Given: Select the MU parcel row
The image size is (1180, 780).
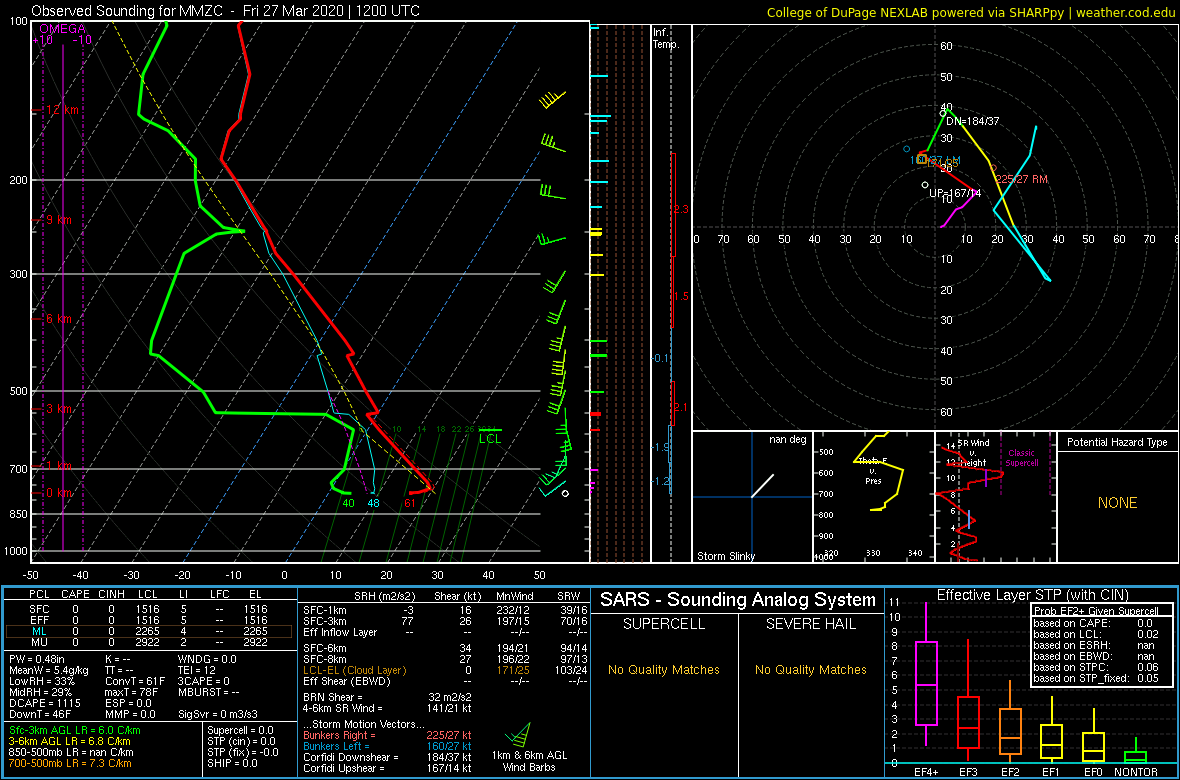Looking at the screenshot, I should pos(150,643).
